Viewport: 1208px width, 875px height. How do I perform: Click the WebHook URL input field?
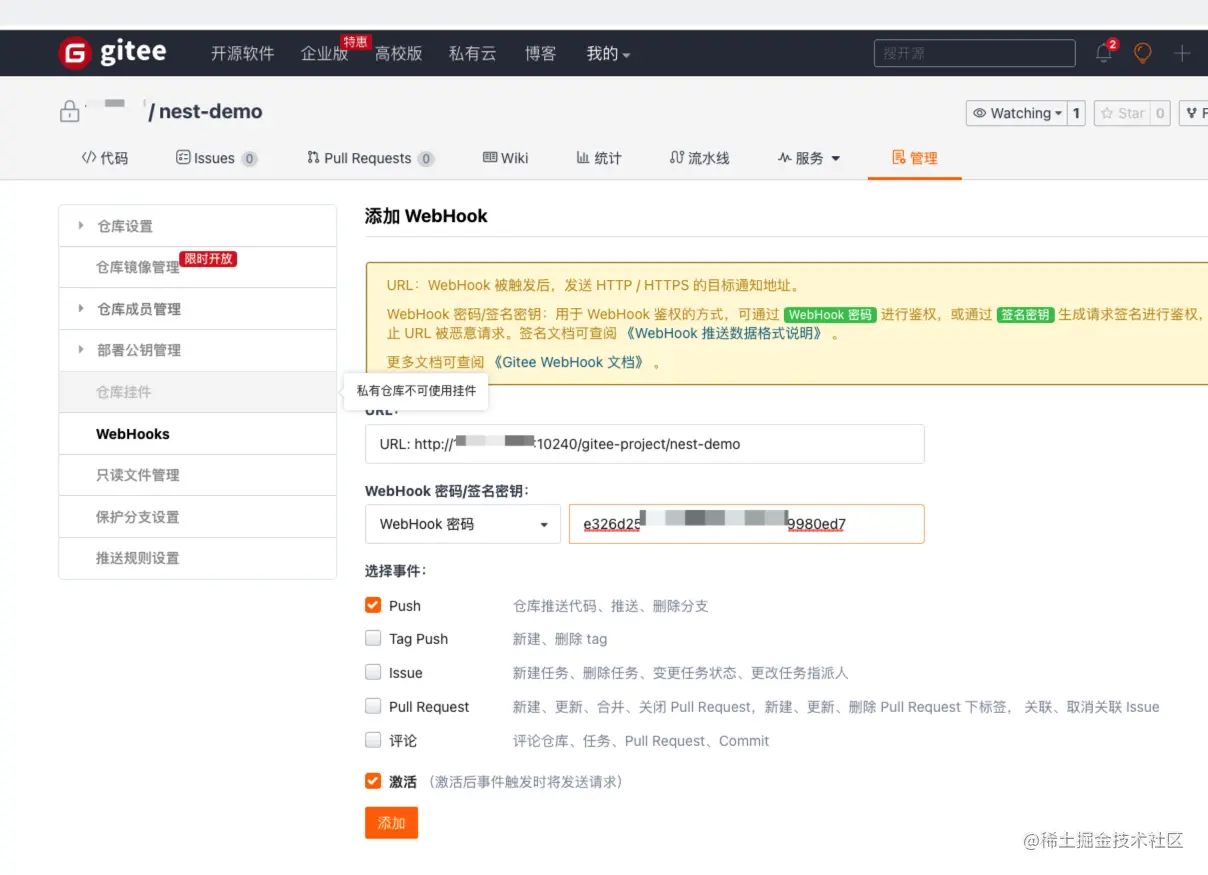coord(645,444)
